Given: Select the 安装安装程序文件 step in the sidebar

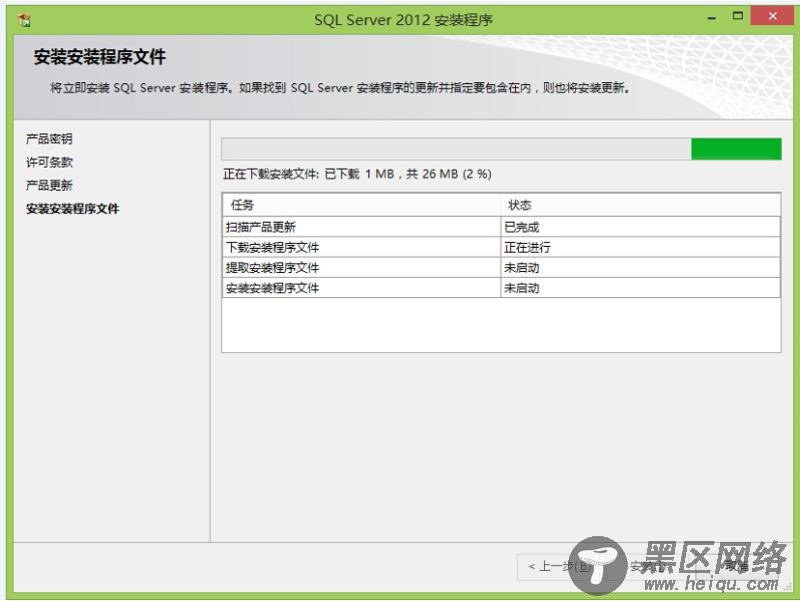Looking at the screenshot, I should [72, 209].
